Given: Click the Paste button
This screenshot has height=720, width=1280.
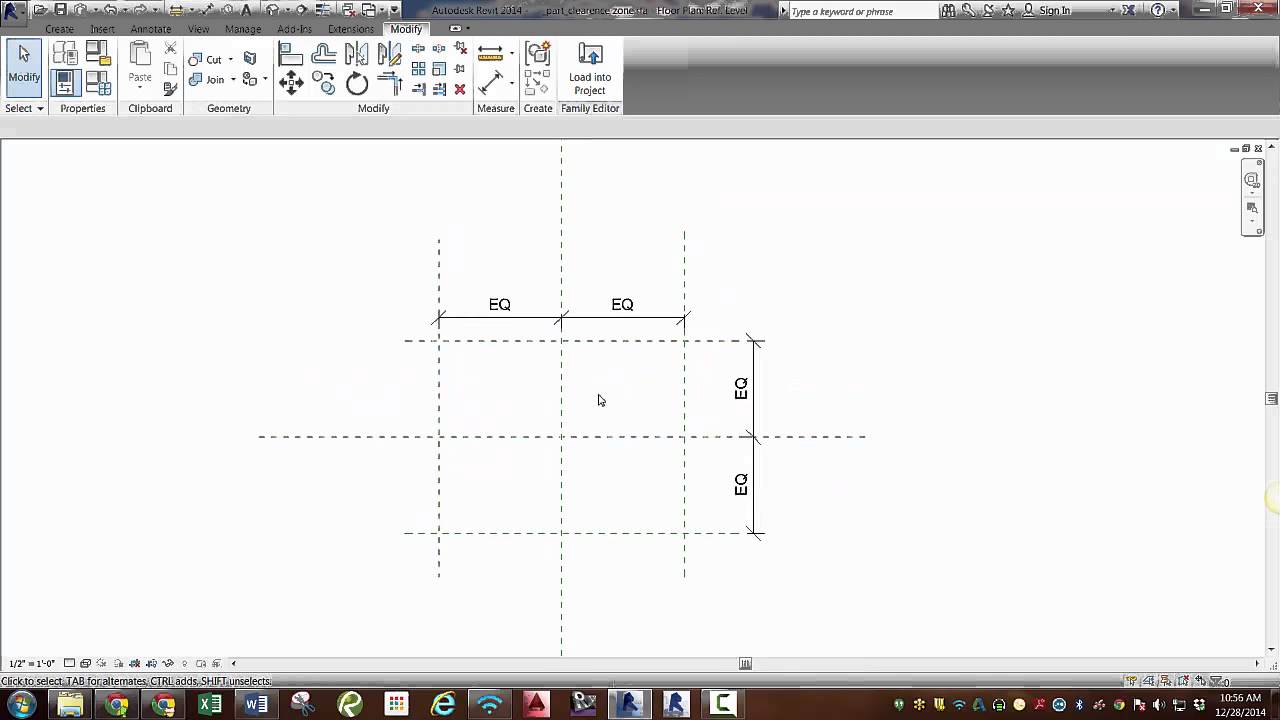Looking at the screenshot, I should [x=140, y=64].
